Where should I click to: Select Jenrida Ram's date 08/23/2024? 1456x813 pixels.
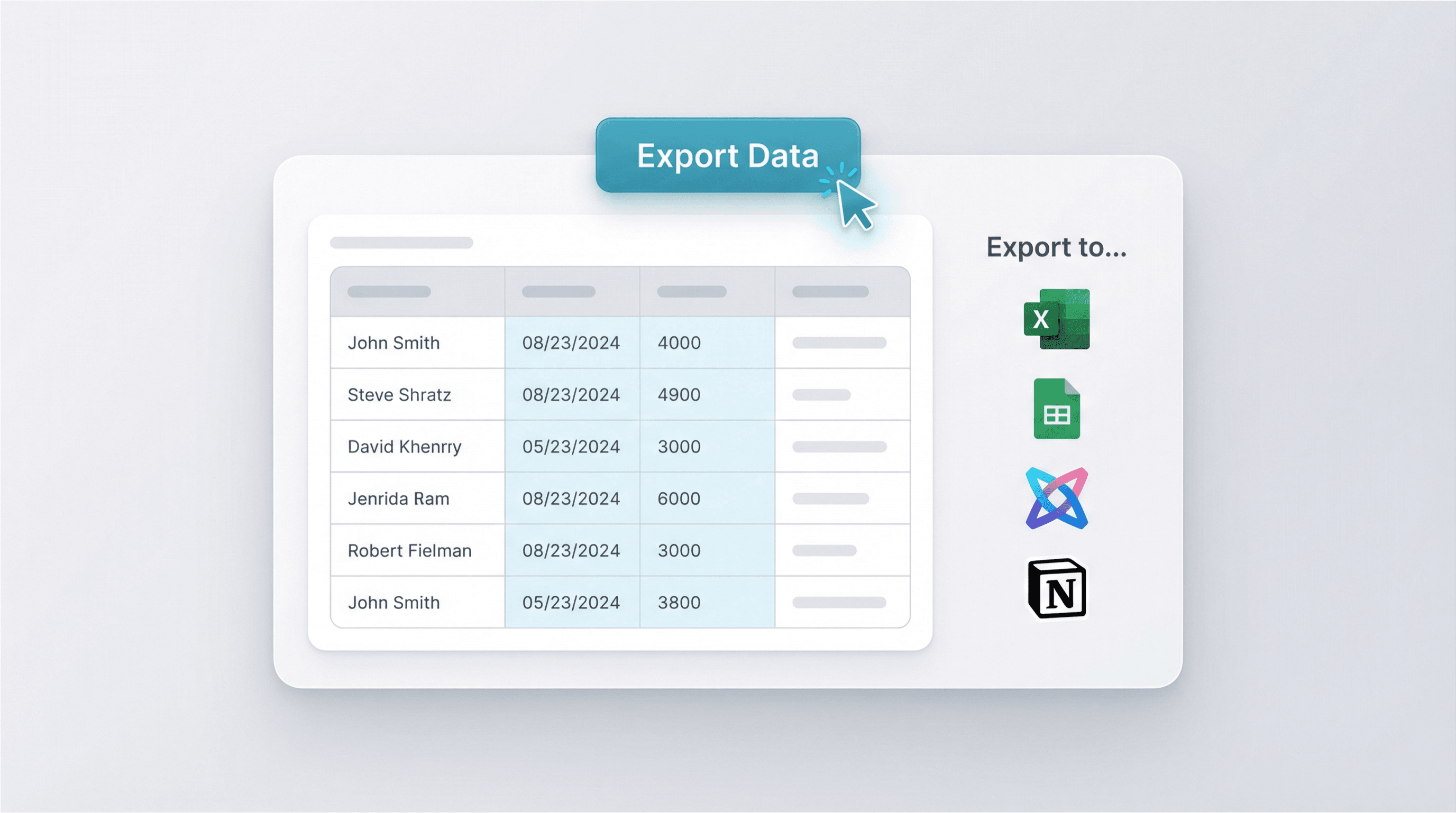[x=570, y=498]
